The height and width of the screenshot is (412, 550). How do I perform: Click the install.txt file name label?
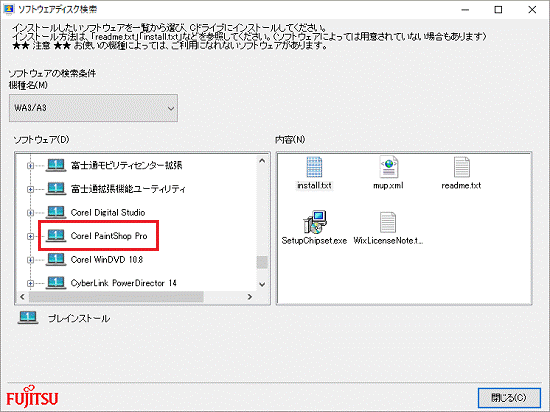point(314,185)
